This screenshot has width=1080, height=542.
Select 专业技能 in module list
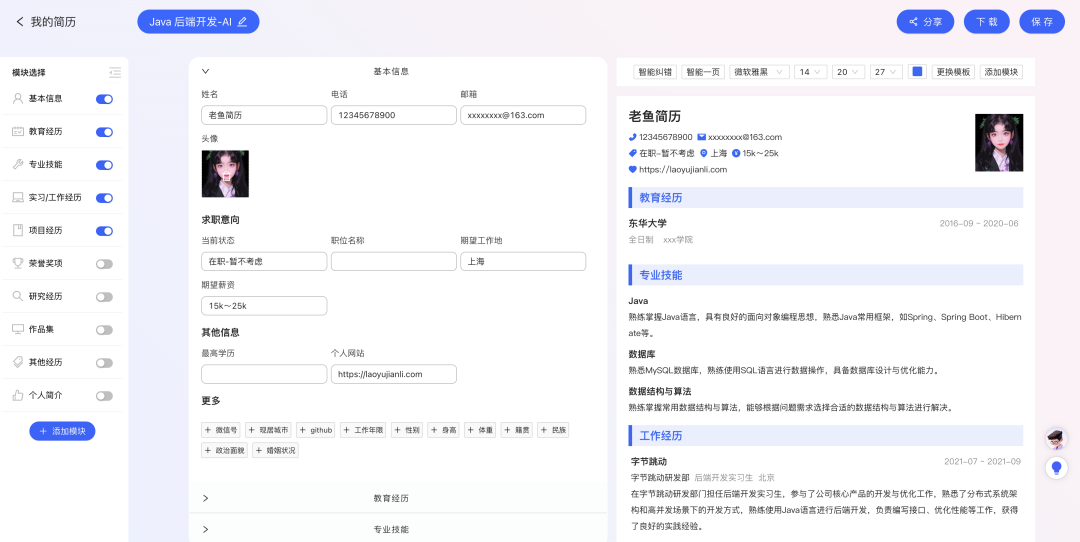pyautogui.click(x=45, y=165)
